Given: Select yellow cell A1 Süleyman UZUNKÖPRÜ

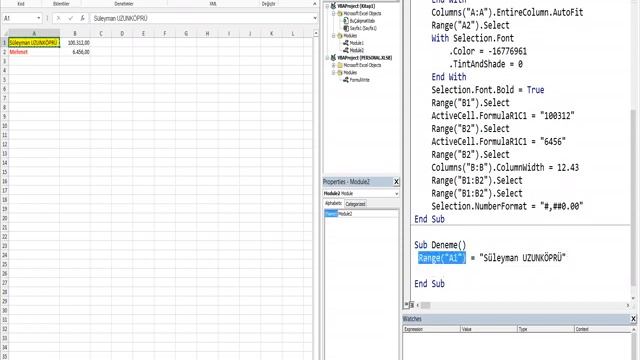Looking at the screenshot, I should (x=34, y=42).
